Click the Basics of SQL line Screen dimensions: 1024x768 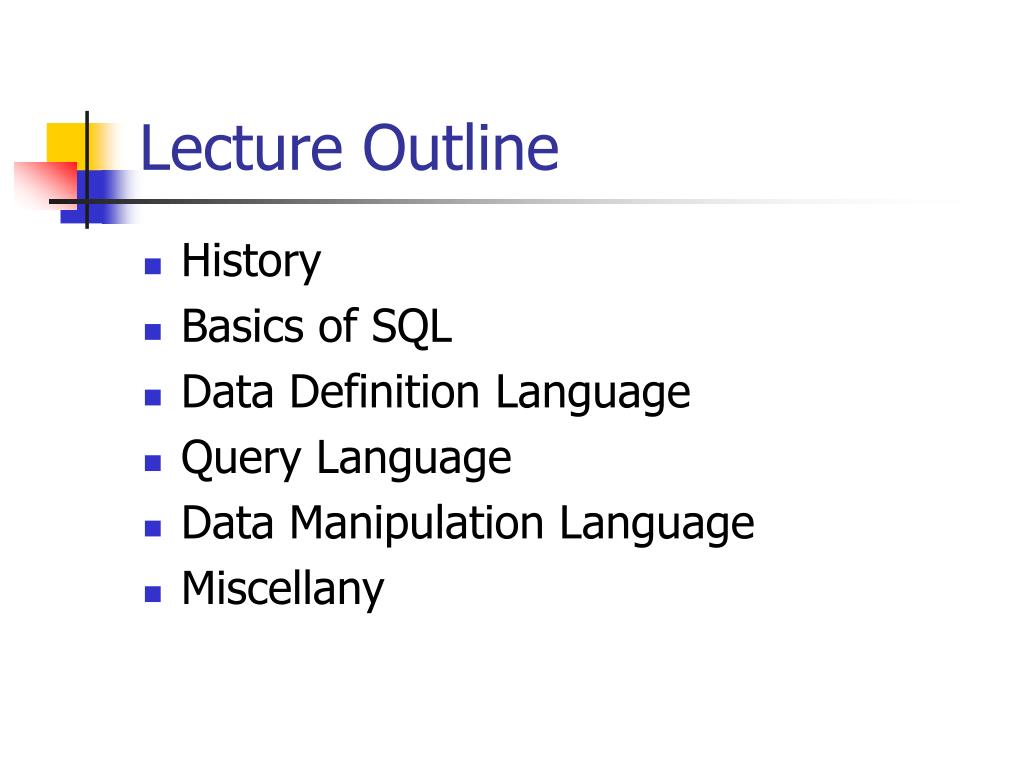point(317,326)
